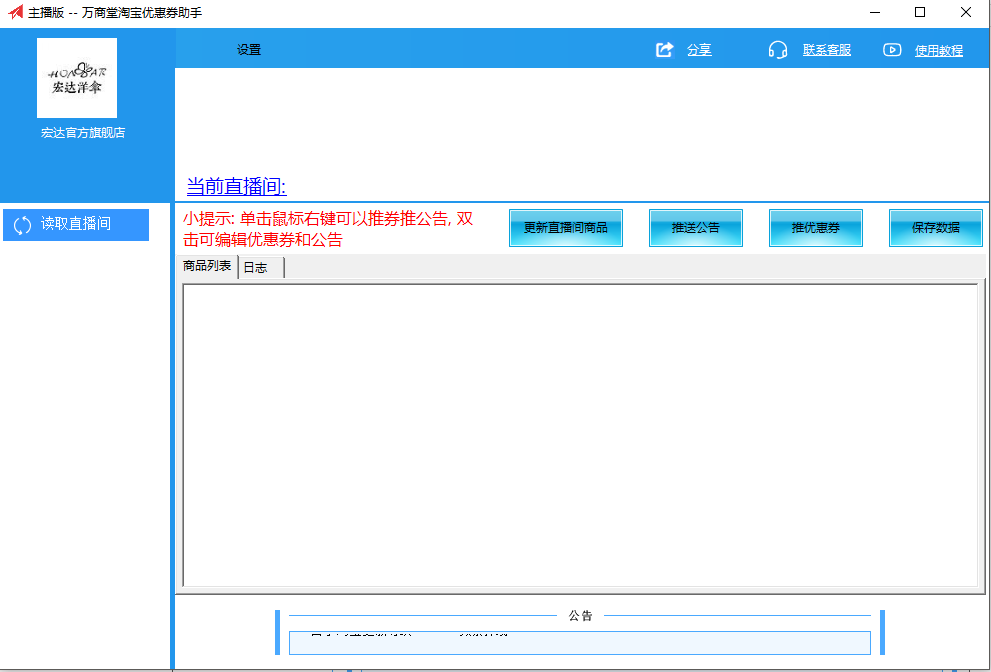This screenshot has height=672, width=991.
Task: Click the 宏达洋伞 store logo image
Action: tap(77, 79)
